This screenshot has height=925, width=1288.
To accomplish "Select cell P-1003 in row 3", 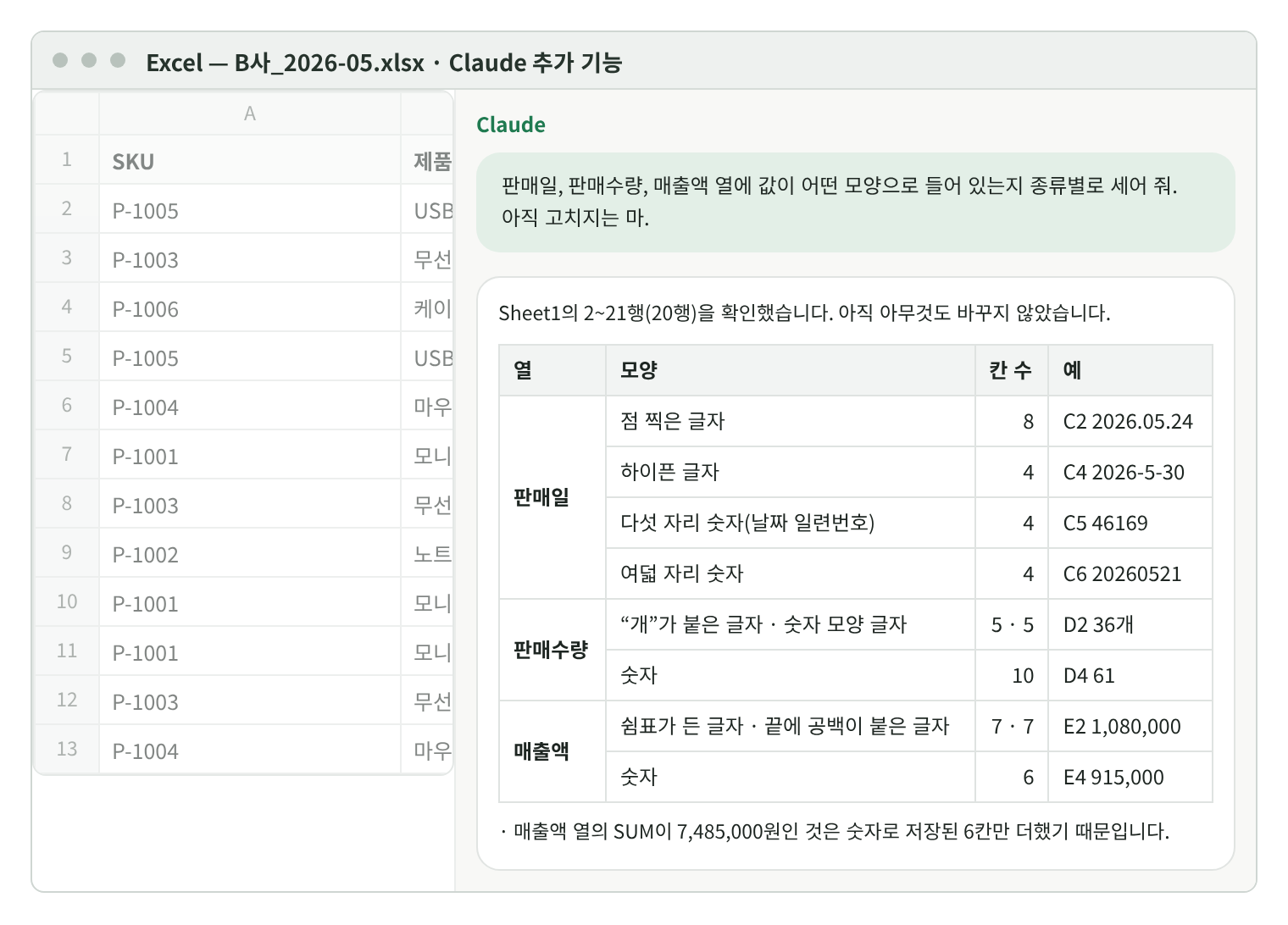I will [x=249, y=258].
